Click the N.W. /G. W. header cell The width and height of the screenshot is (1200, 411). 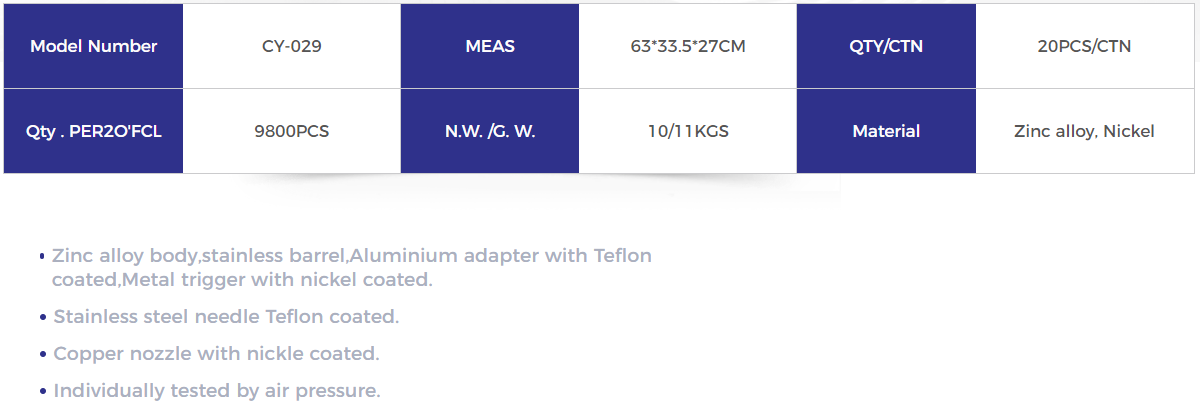coord(490,131)
